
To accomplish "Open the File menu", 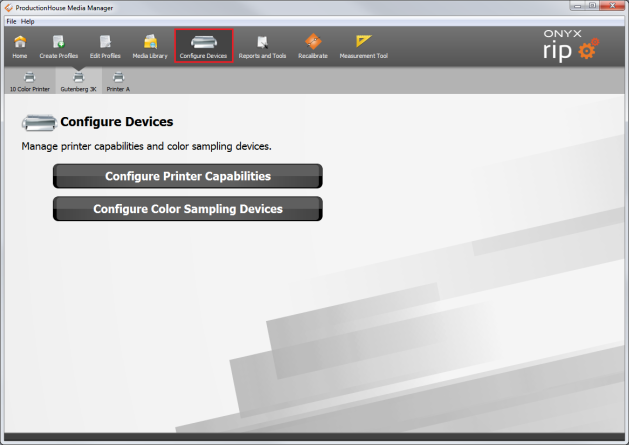I will pos(11,21).
